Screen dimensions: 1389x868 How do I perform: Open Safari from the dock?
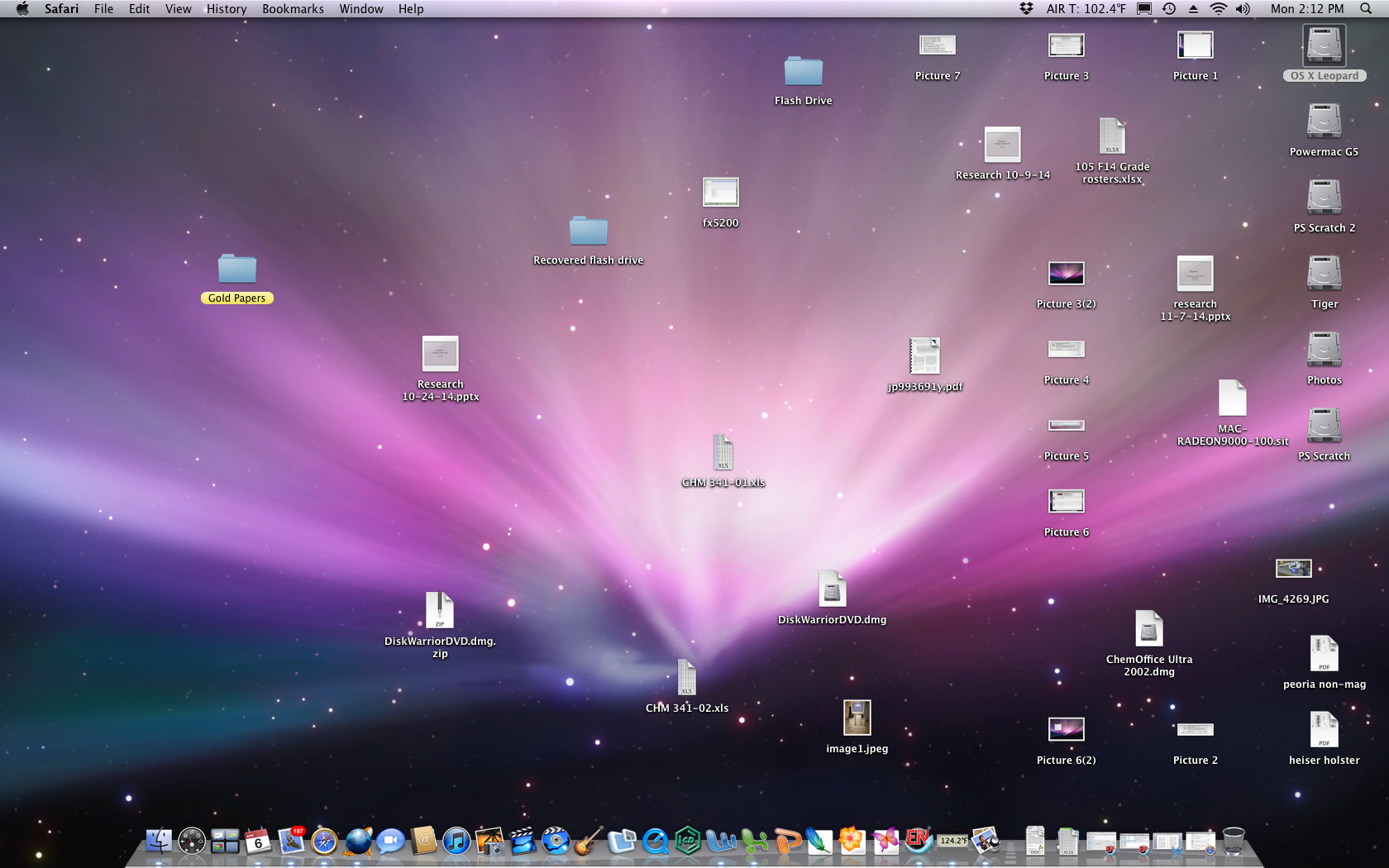click(x=324, y=842)
